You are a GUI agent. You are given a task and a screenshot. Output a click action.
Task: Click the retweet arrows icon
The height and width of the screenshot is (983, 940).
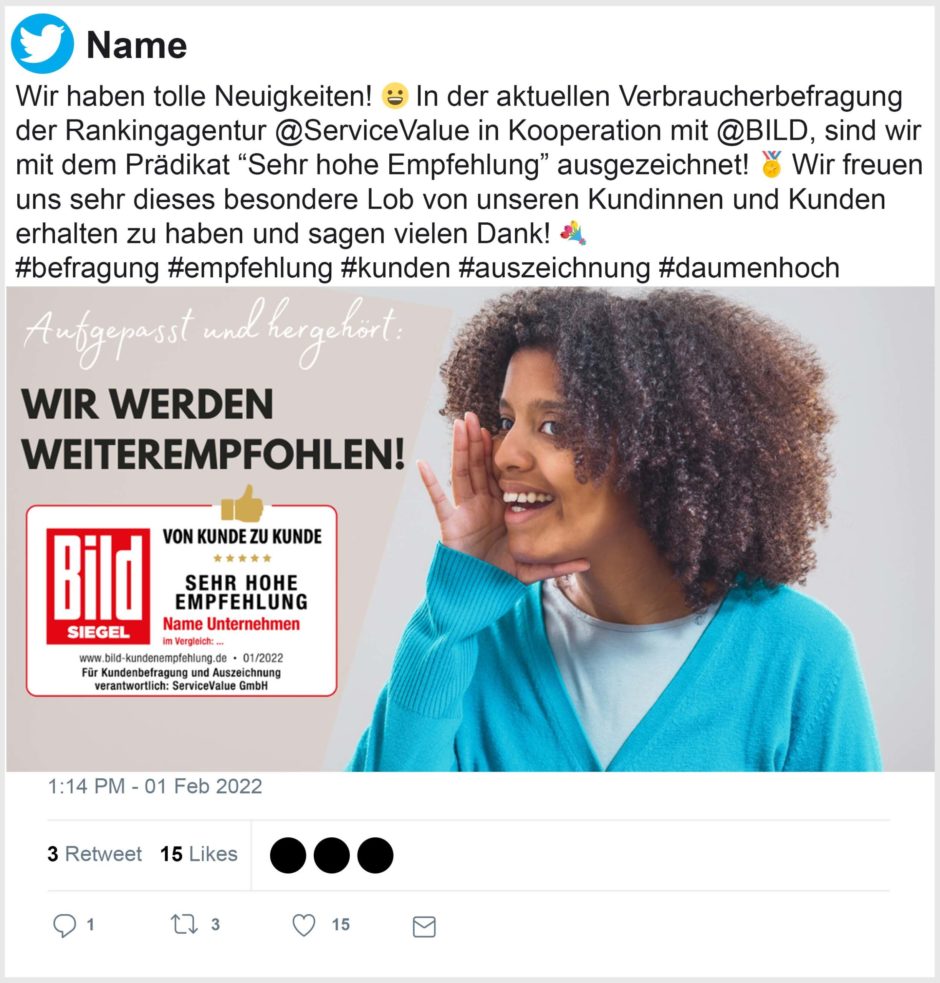tap(184, 924)
